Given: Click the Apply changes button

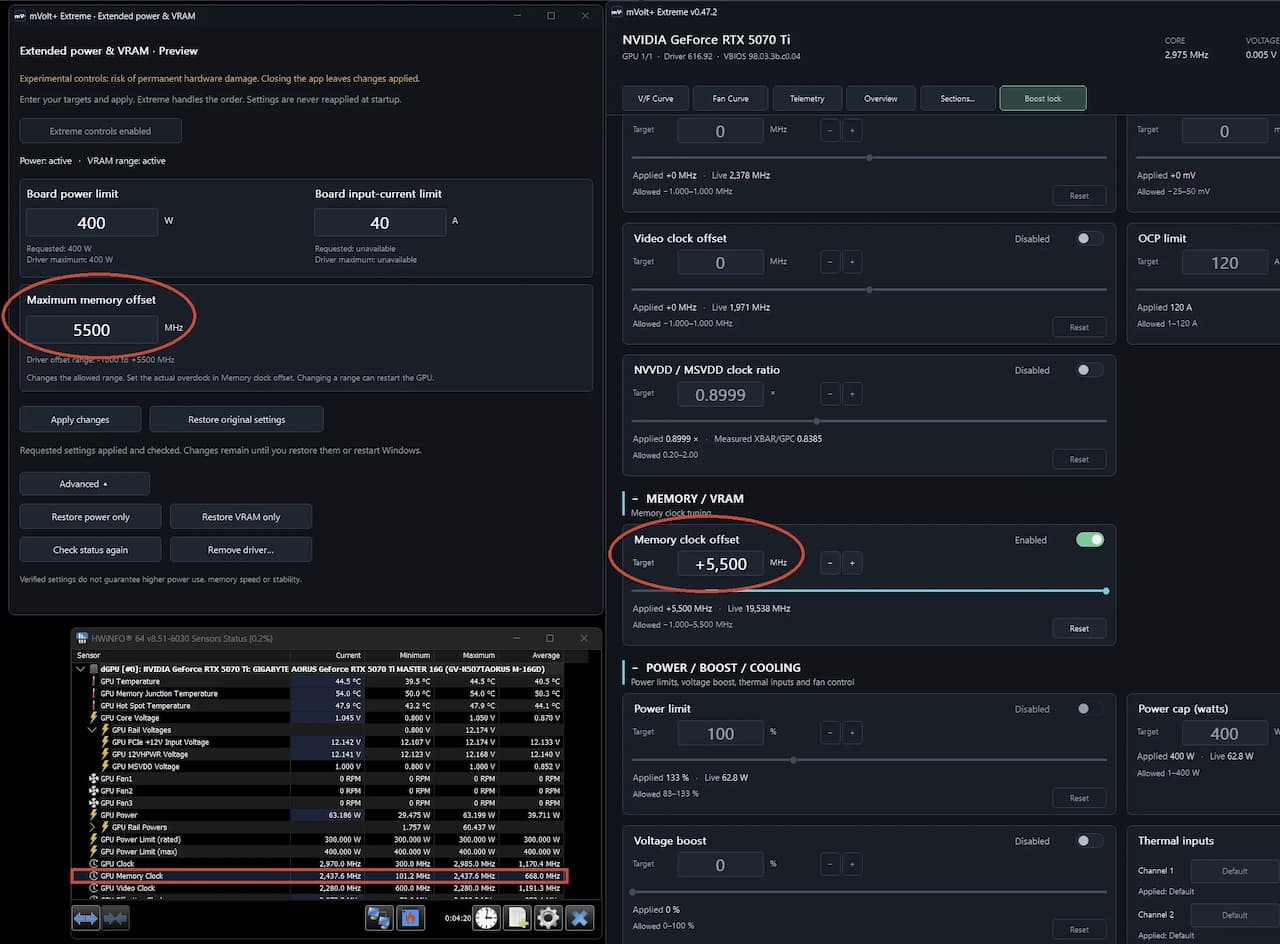Looking at the screenshot, I should pyautogui.click(x=81, y=419).
